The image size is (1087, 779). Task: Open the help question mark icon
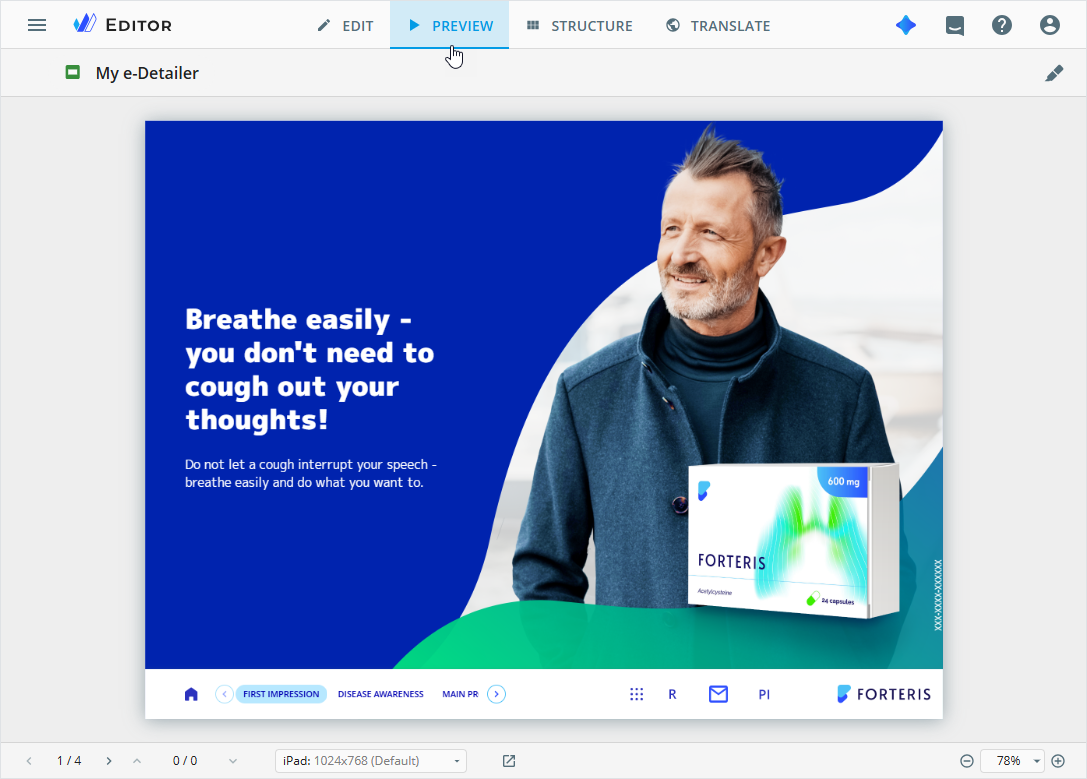(x=1002, y=26)
